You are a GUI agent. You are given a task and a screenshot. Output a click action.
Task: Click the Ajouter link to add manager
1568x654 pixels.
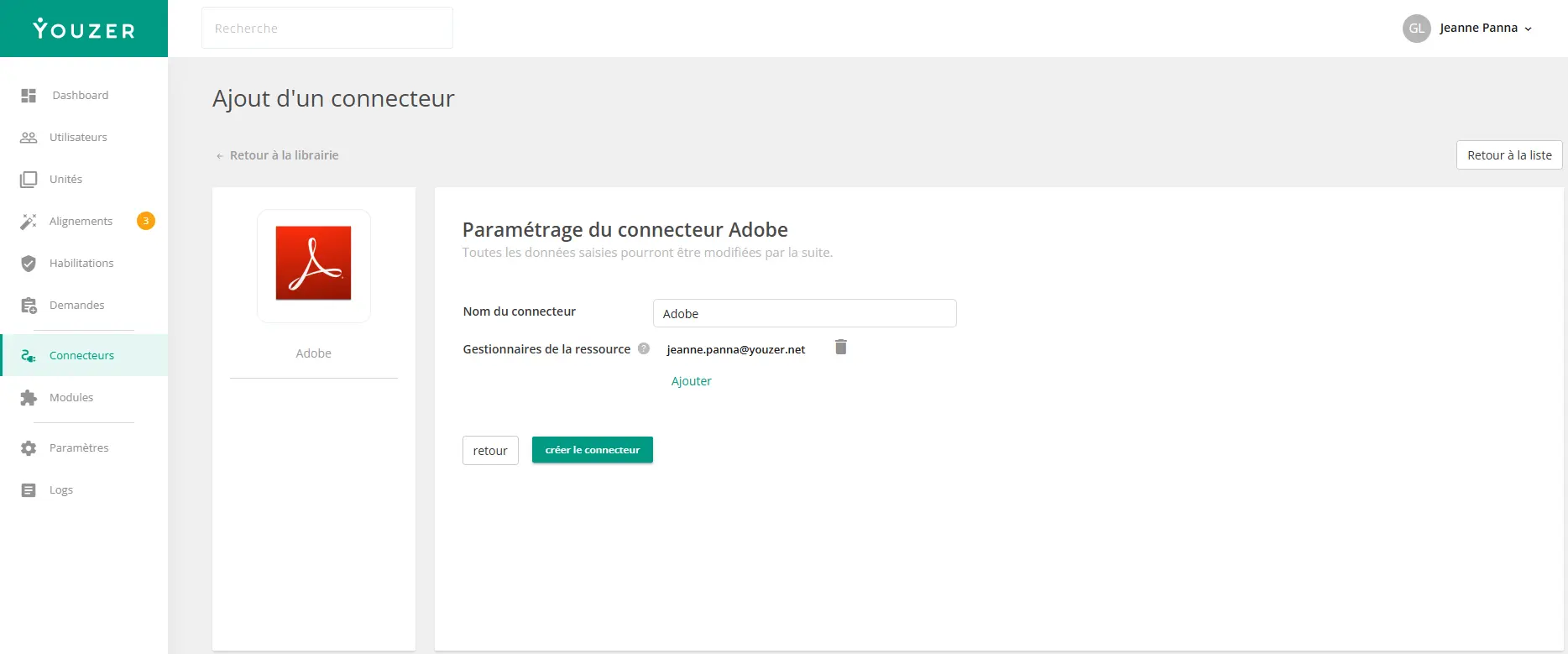click(x=691, y=381)
